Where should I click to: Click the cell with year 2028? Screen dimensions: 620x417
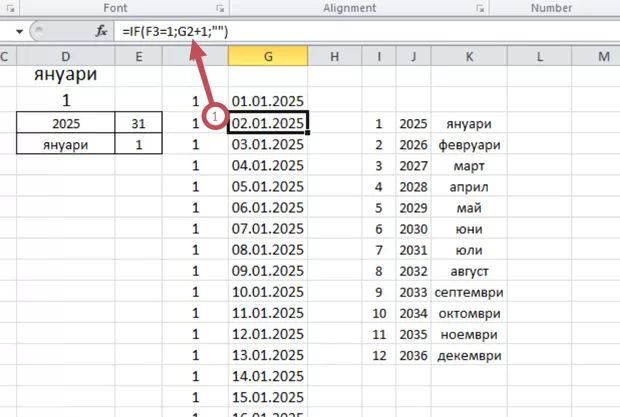[x=414, y=187]
